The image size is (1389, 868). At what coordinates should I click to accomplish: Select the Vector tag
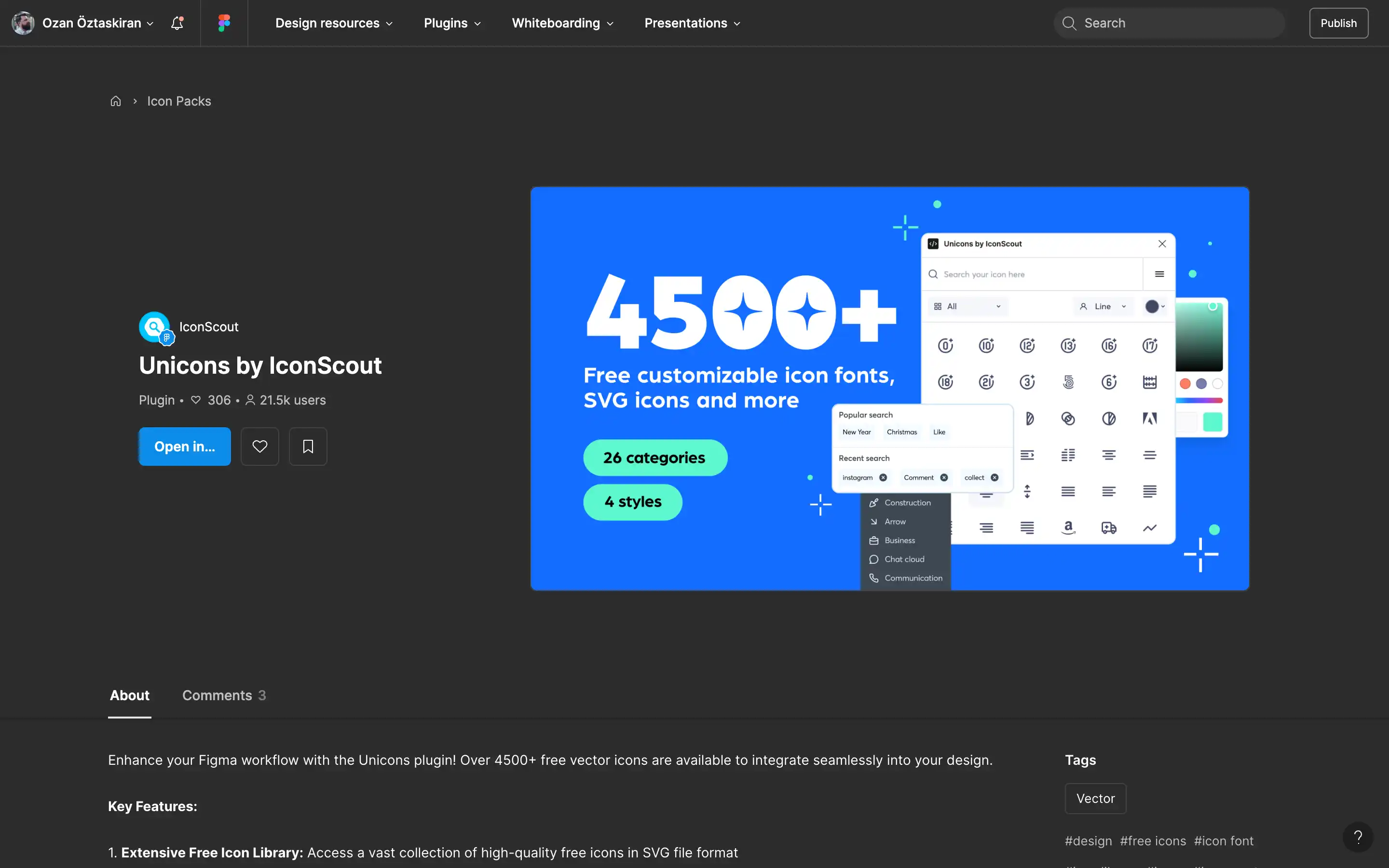[x=1096, y=799]
